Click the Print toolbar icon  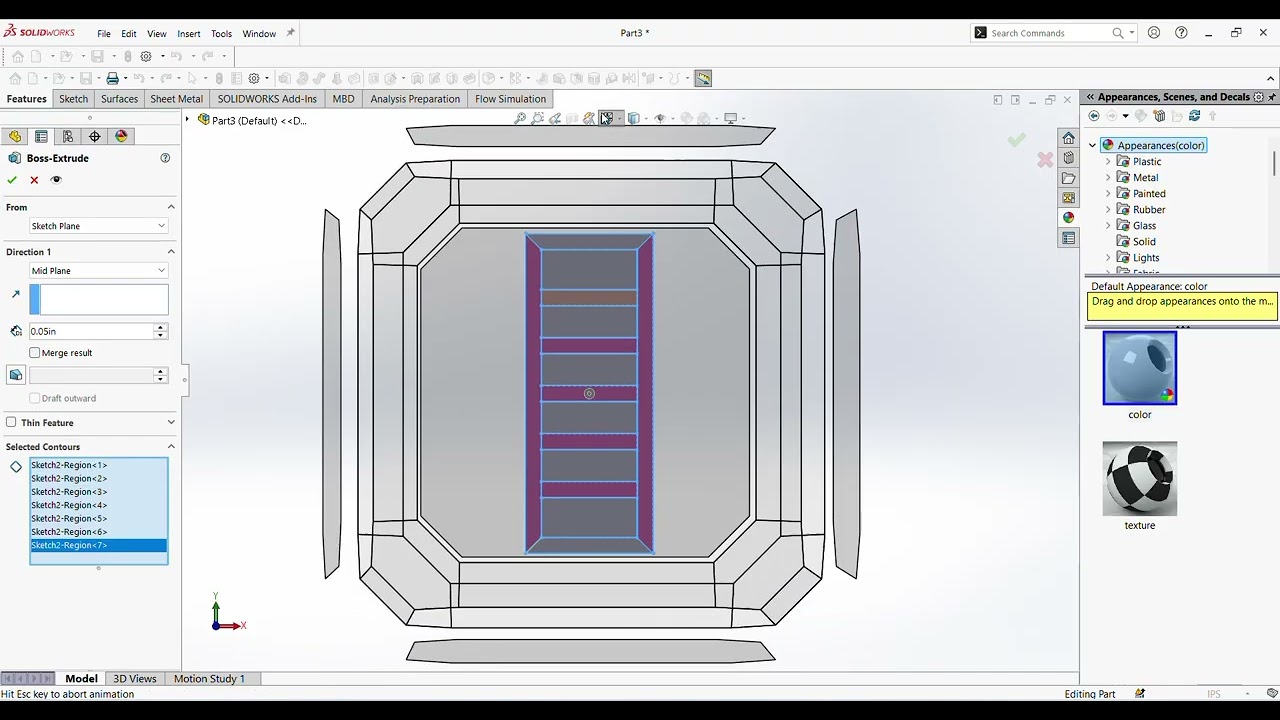coord(112,78)
